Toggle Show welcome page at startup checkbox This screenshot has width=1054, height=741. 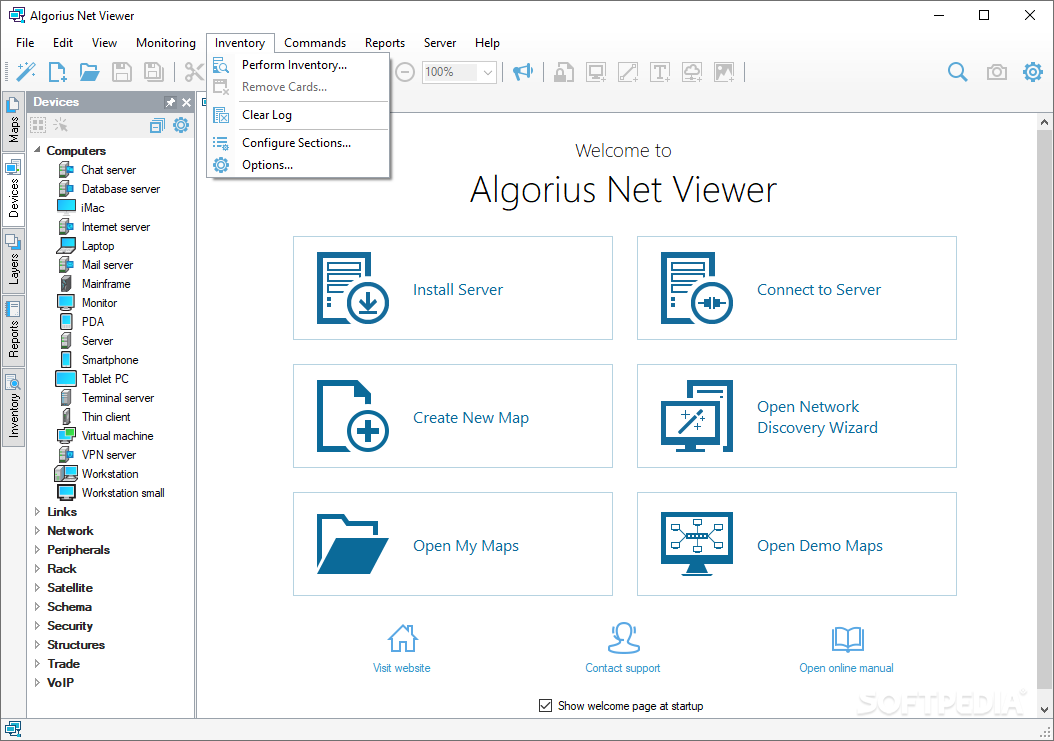point(545,705)
